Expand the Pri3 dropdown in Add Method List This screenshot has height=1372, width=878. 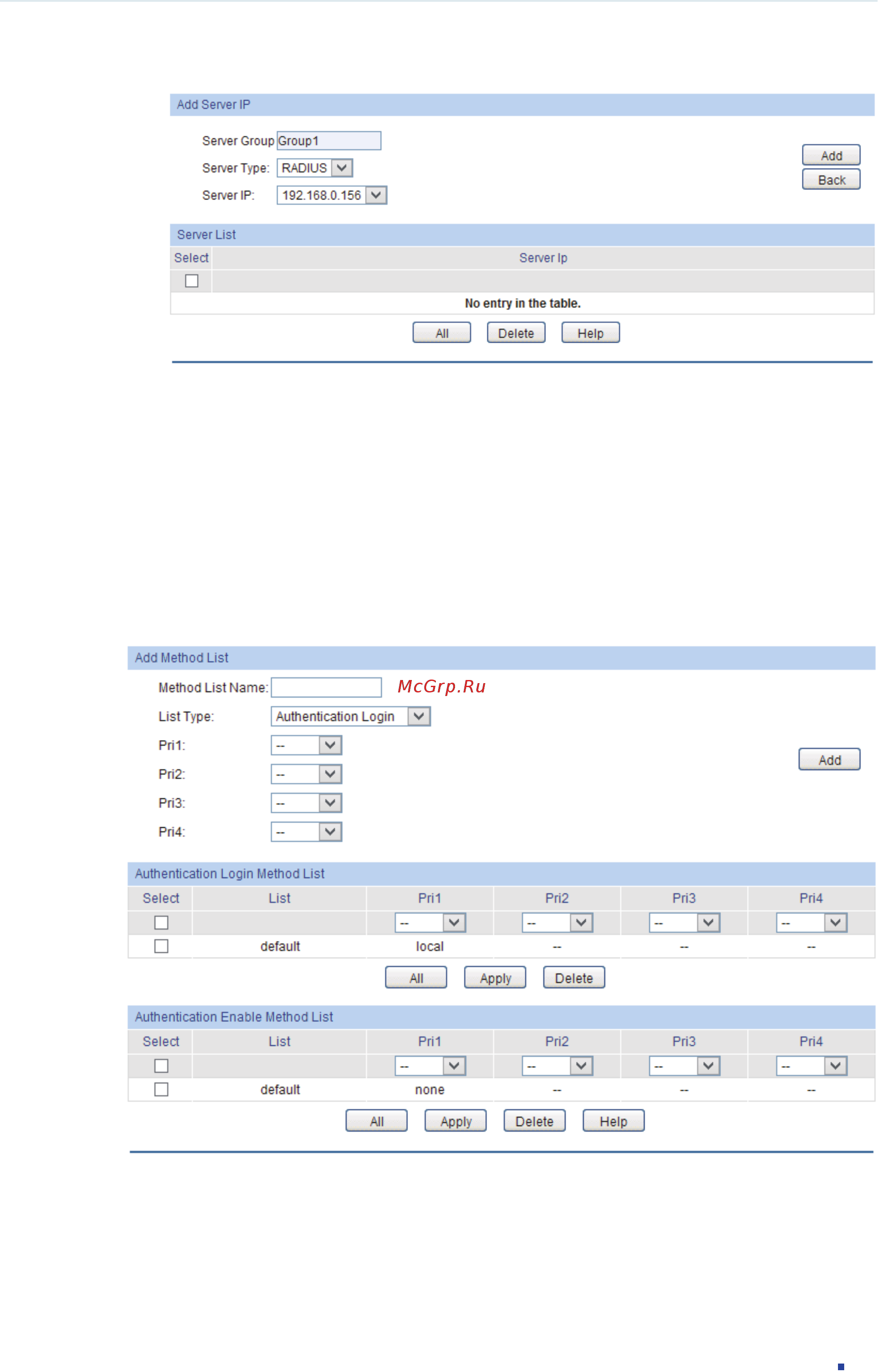coord(330,803)
